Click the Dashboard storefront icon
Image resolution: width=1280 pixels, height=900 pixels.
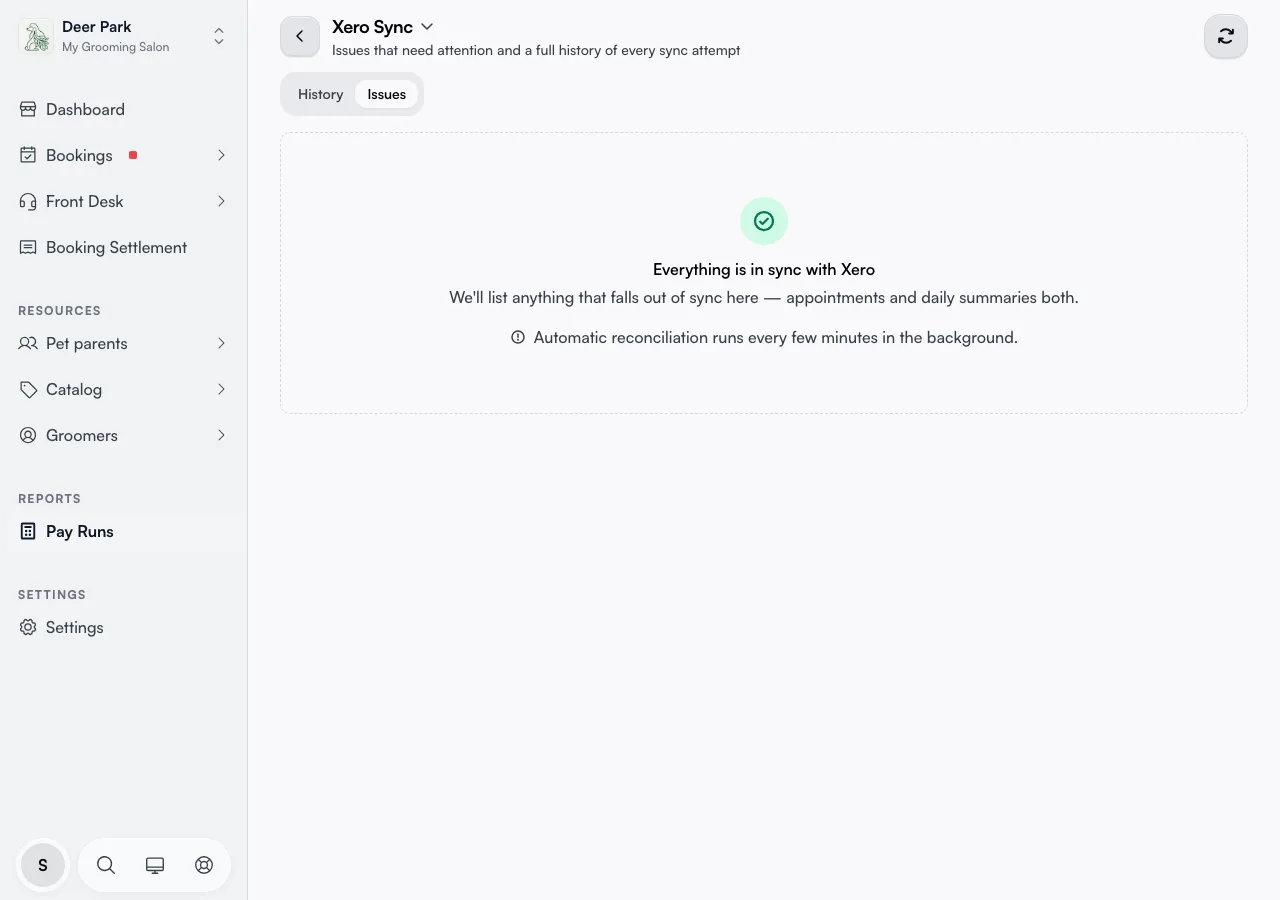tap(28, 109)
